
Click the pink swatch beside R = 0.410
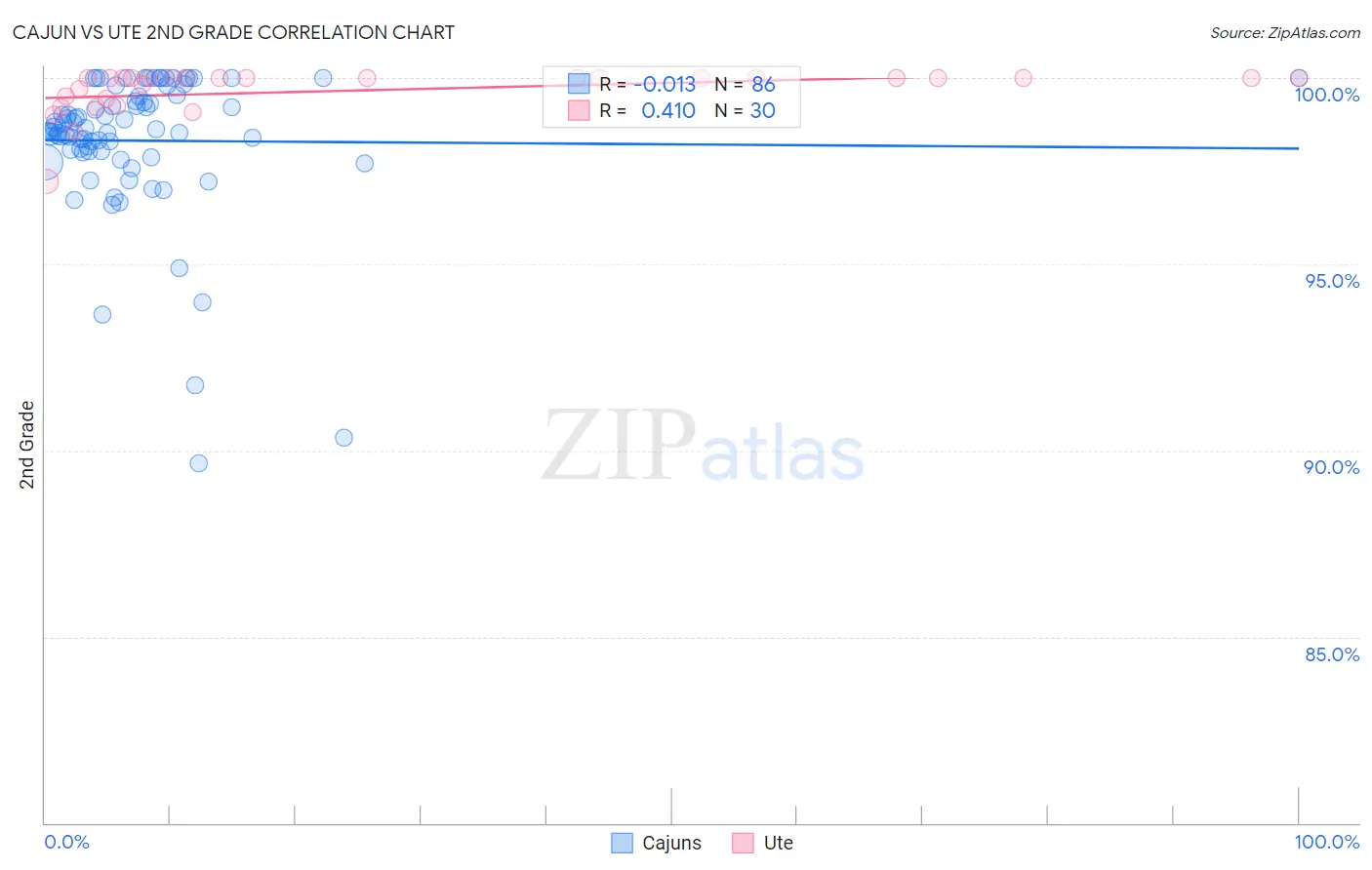(x=579, y=110)
